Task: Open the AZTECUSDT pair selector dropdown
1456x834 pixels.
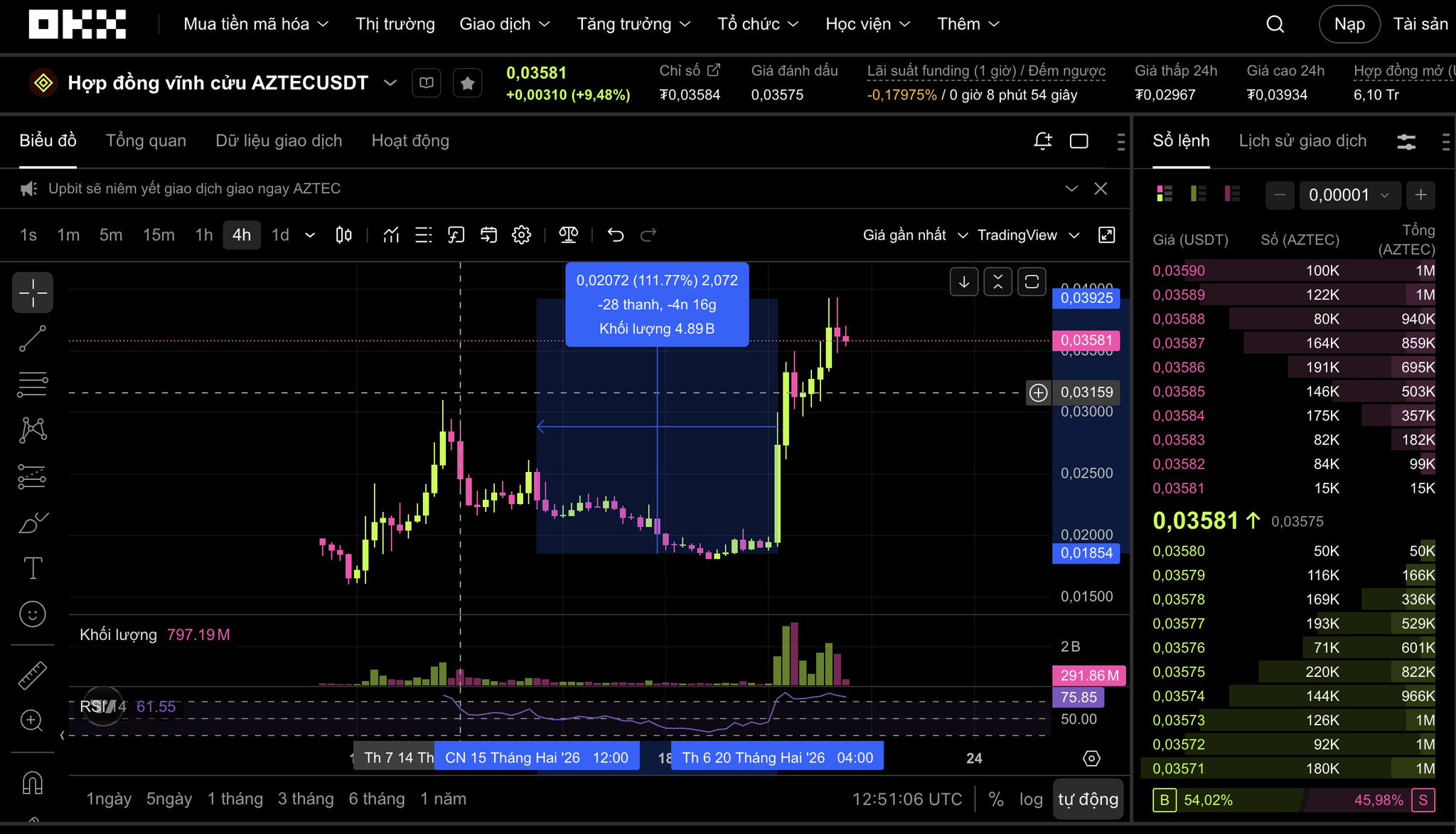Action: [390, 83]
